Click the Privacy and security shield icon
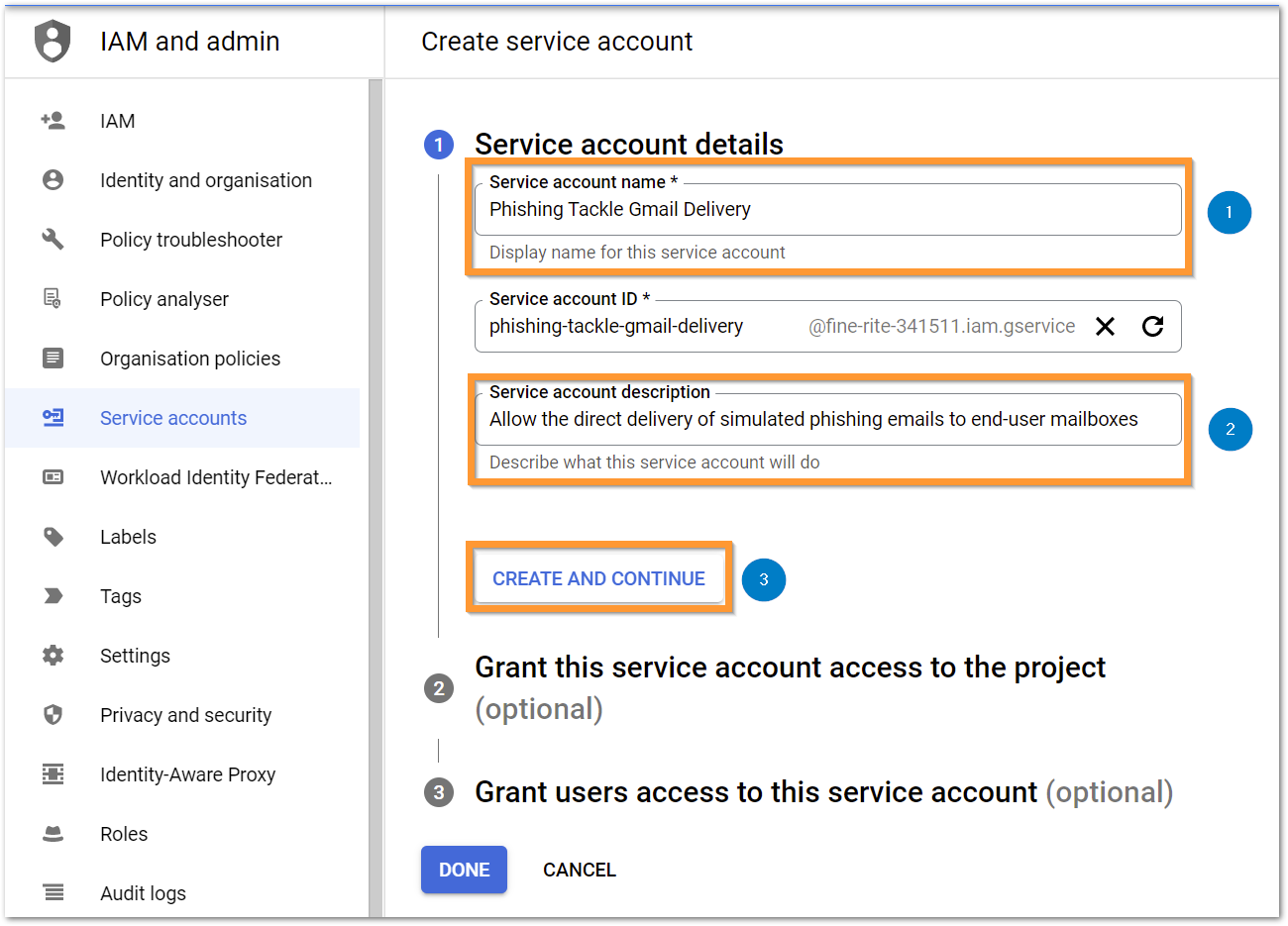The width and height of the screenshot is (1288, 926). [53, 715]
